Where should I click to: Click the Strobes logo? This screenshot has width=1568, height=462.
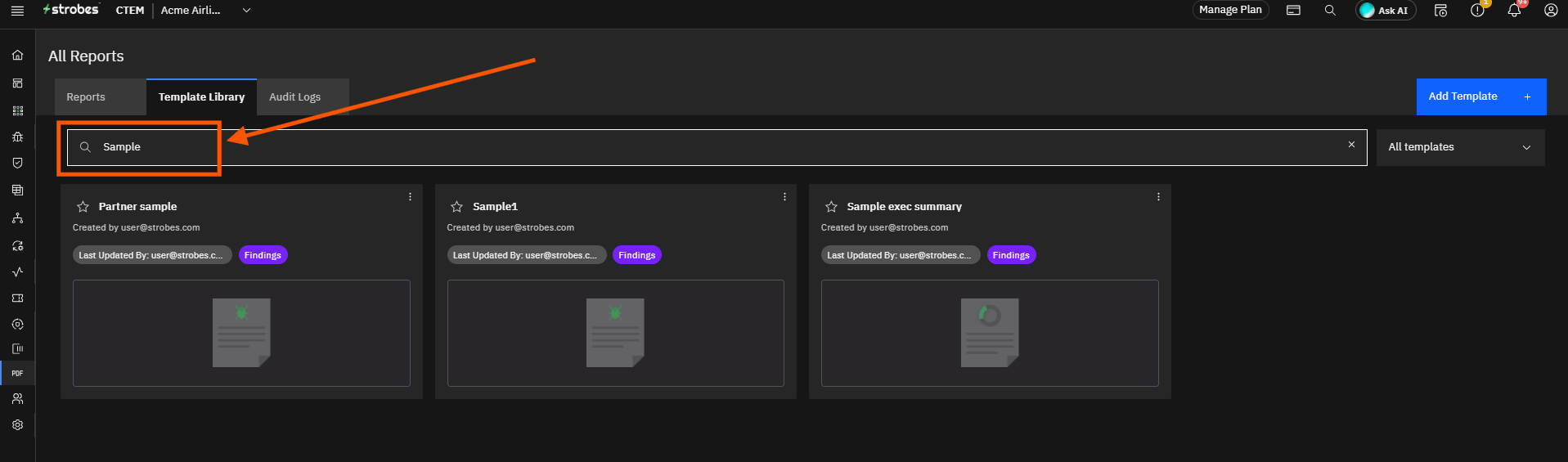(x=71, y=10)
